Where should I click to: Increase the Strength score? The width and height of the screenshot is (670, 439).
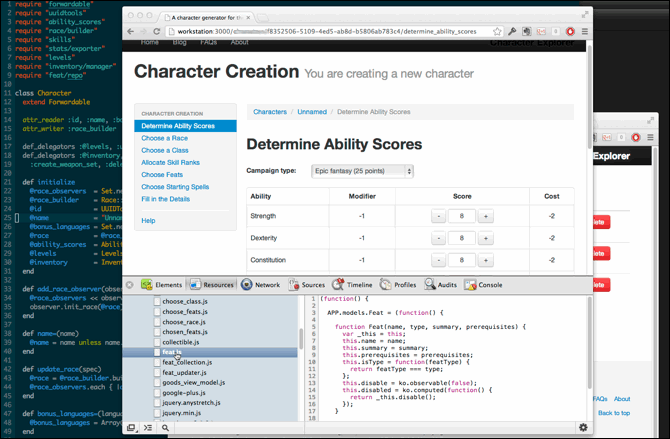(485, 216)
